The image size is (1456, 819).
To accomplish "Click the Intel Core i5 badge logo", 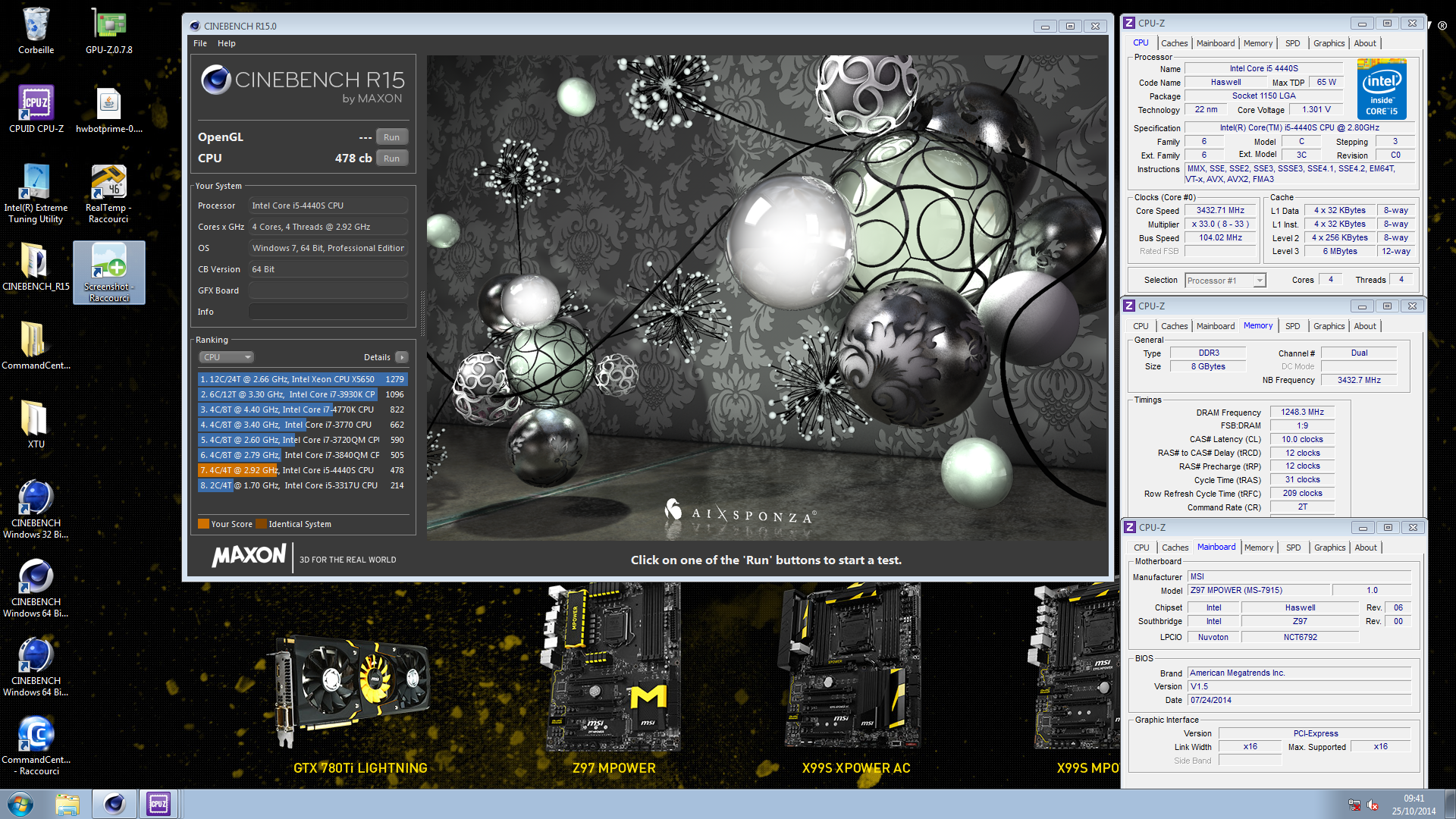I will [x=1382, y=89].
